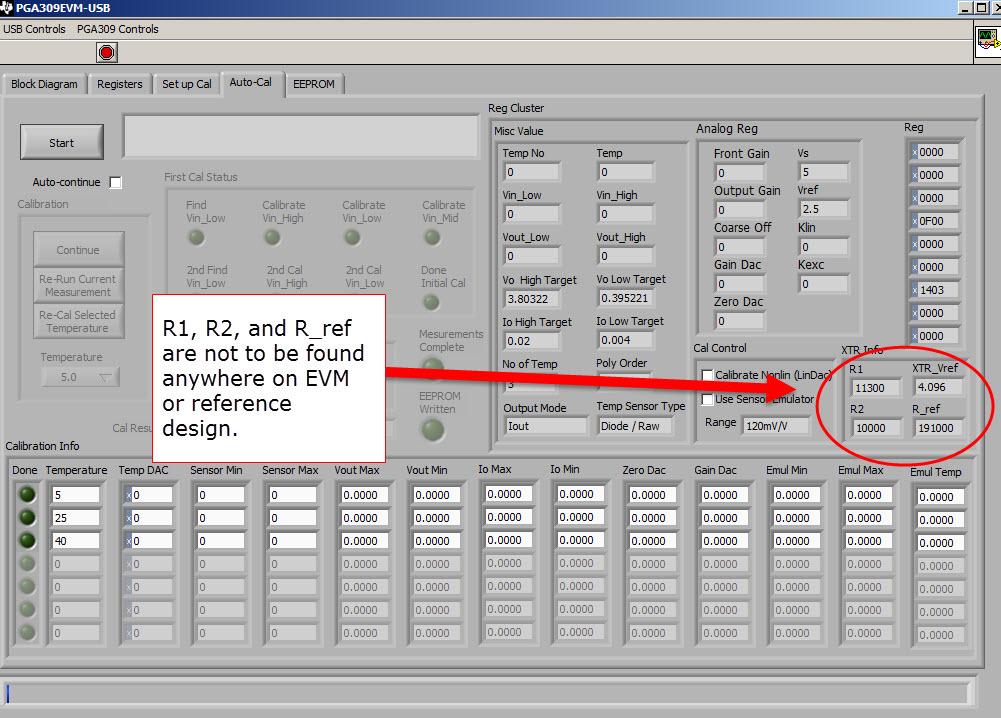The image size is (1001, 718).
Task: Select the Auto-Cal tab
Action: pyautogui.click(x=251, y=82)
